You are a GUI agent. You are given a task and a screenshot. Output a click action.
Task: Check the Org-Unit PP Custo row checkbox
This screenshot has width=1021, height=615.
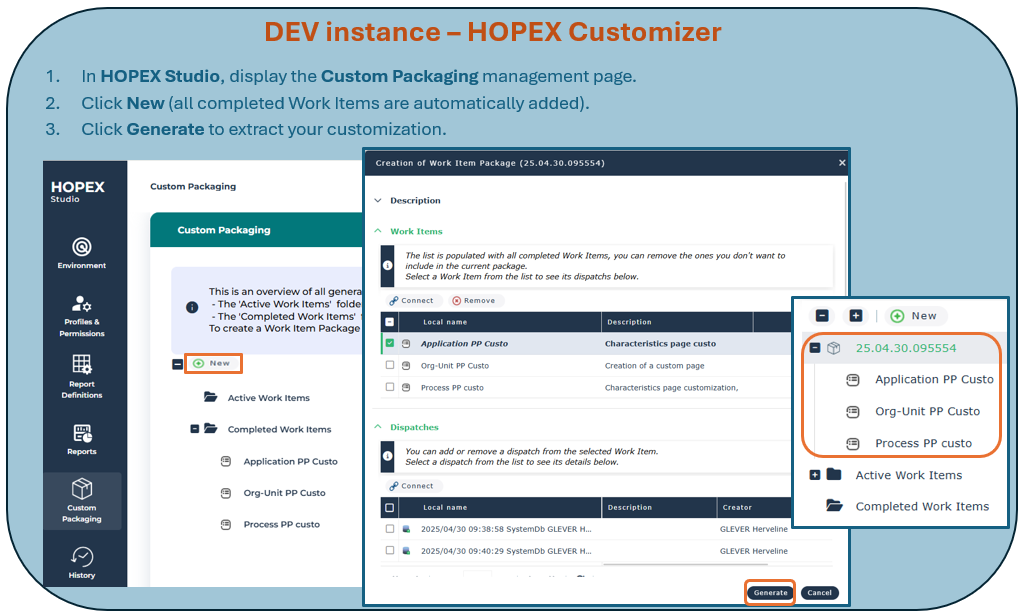click(x=390, y=366)
